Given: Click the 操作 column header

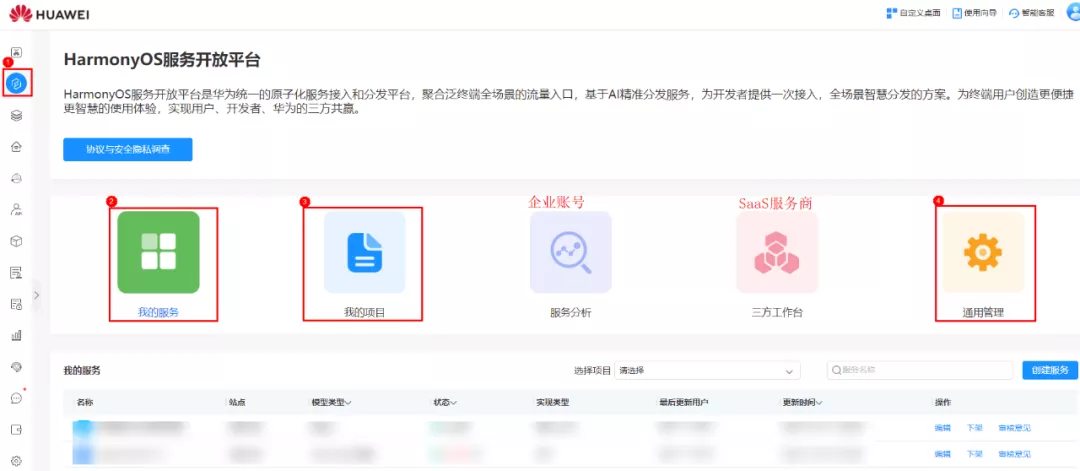Looking at the screenshot, I should click(x=943, y=402).
